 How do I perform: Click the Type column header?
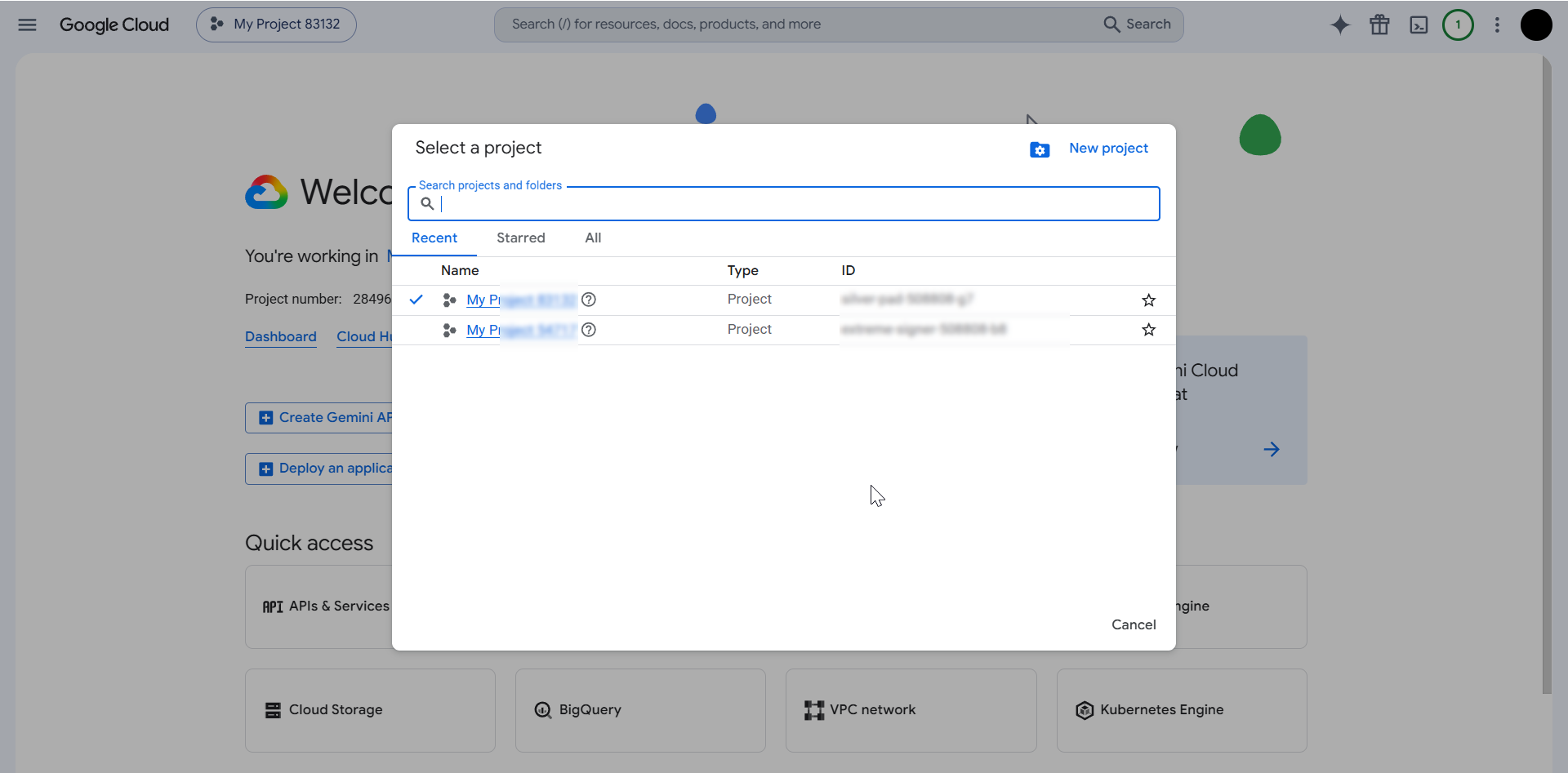point(743,270)
